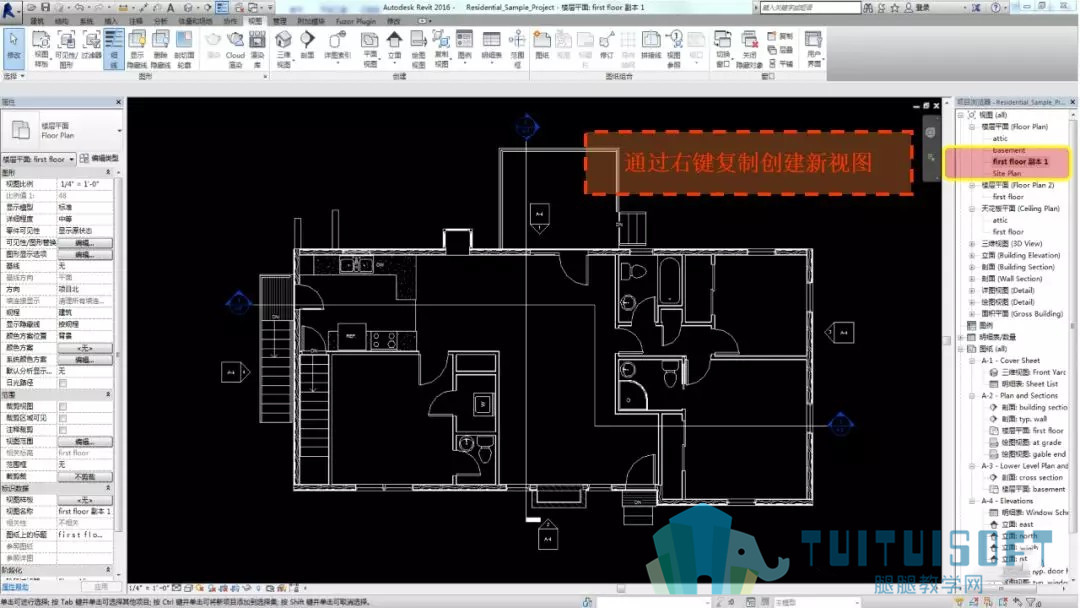Click 编辑 button for 视图范围 row
Image resolution: width=1080 pixels, height=608 pixels.
(85, 441)
